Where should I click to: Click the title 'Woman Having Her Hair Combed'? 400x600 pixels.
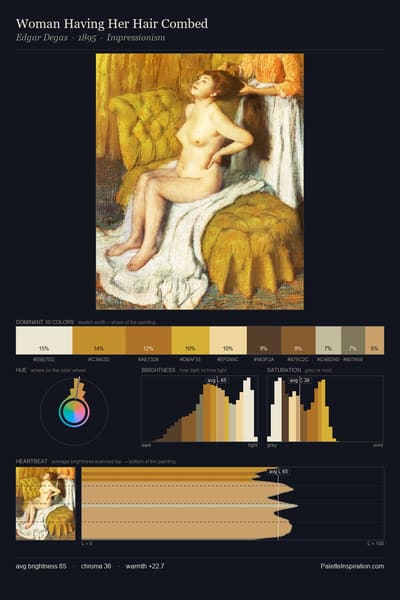tap(112, 24)
